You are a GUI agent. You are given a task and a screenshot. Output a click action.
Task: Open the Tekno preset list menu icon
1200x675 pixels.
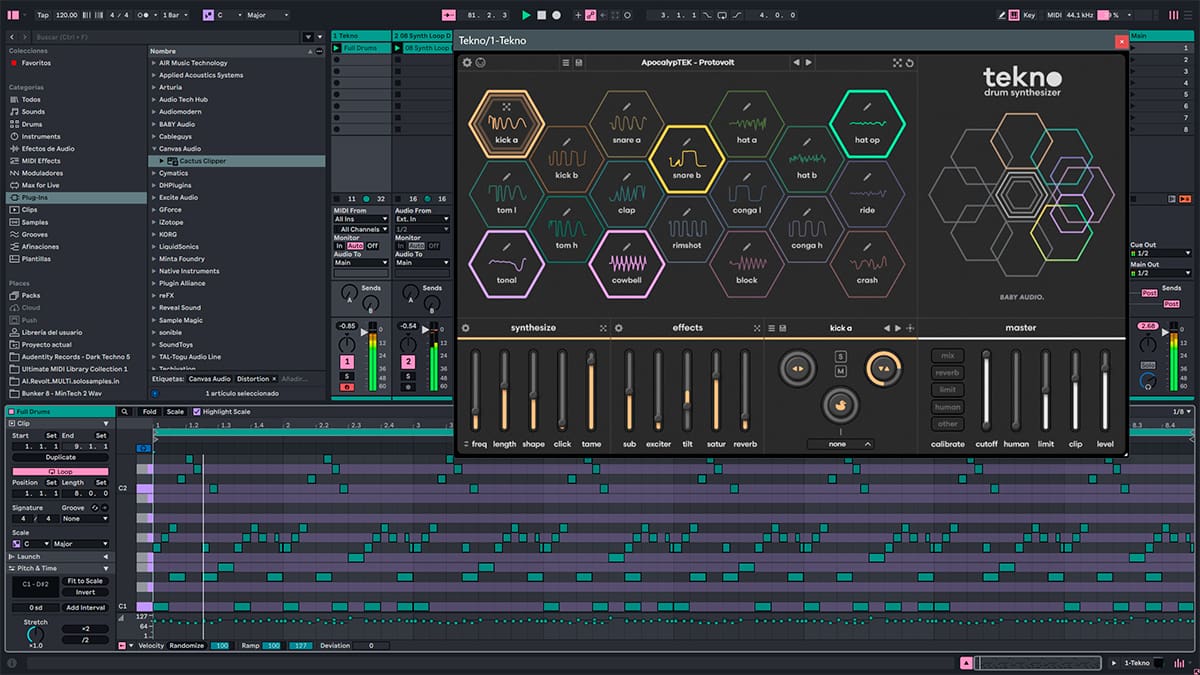coord(566,62)
